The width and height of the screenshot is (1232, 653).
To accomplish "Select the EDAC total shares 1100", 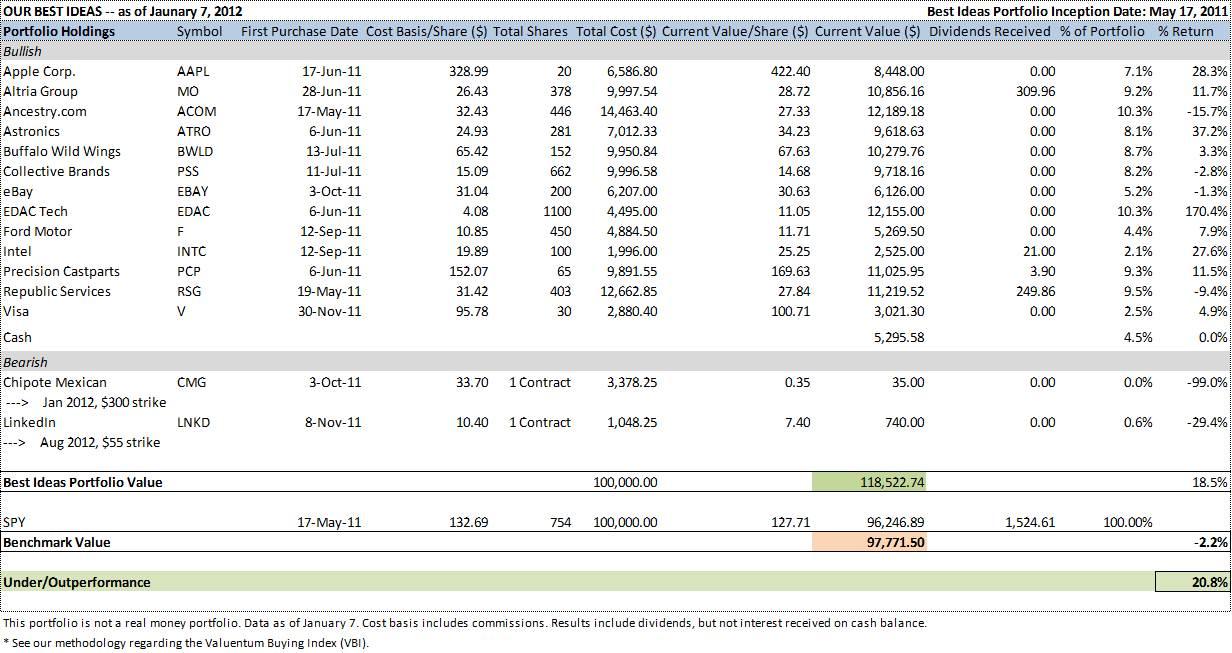I will [x=556, y=211].
